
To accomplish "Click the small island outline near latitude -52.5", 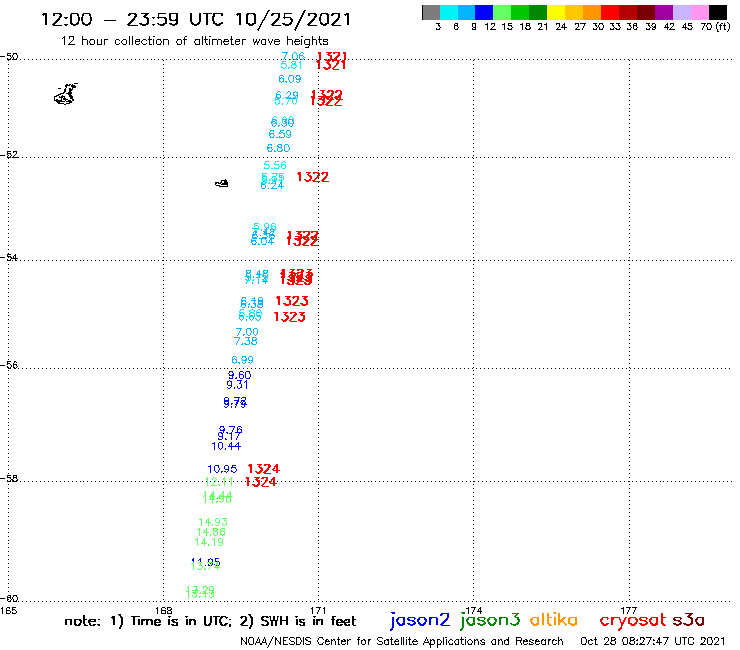I will click(x=222, y=183).
